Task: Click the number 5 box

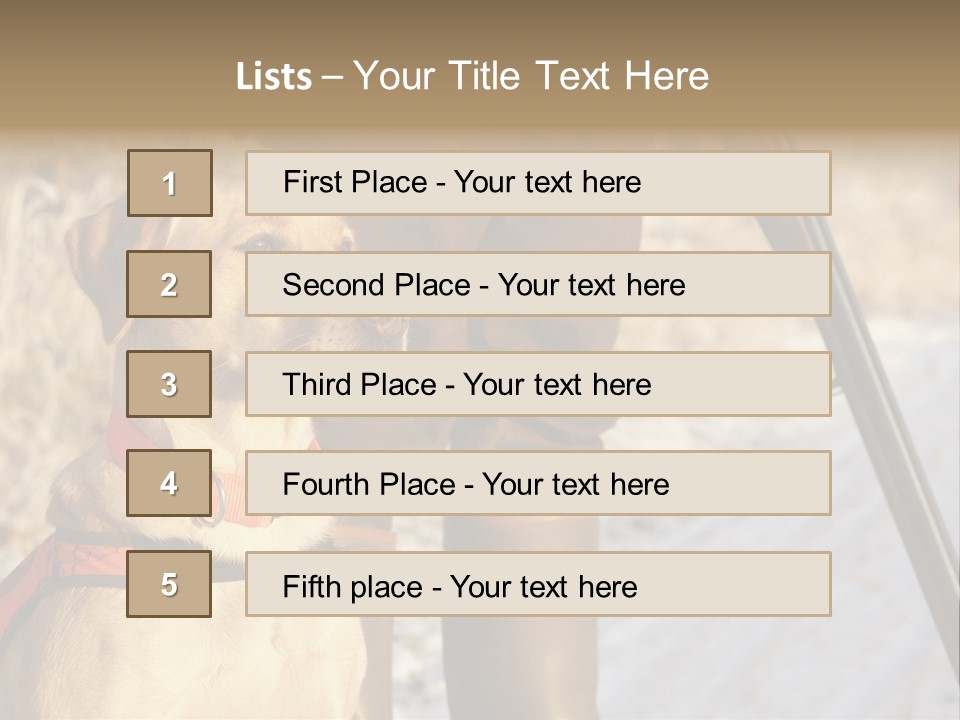Action: click(169, 584)
